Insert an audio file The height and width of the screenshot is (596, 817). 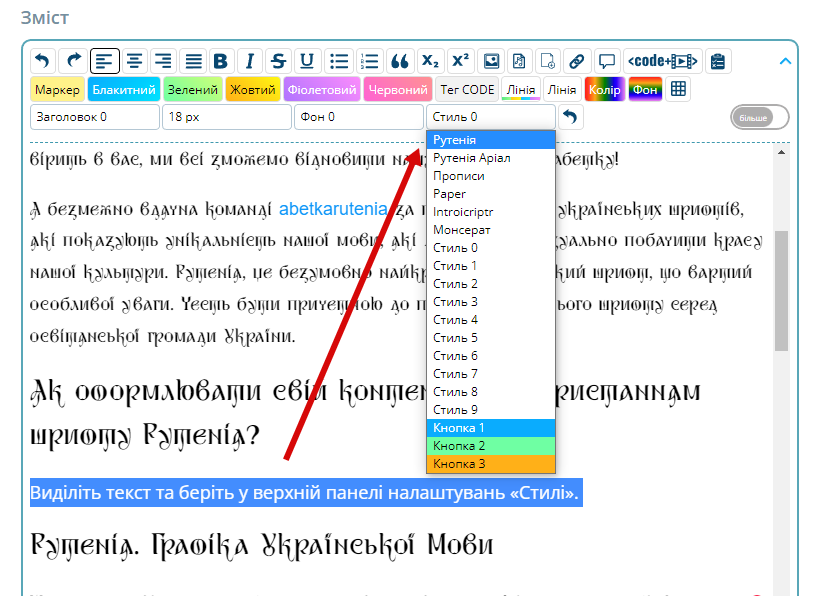click(519, 61)
